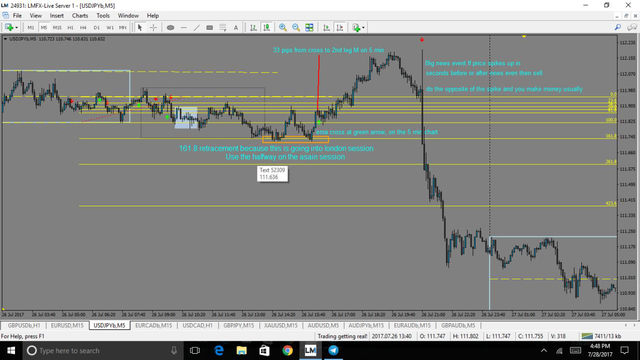Viewport: 640px width, 360px height.
Task: Open the Insert menu
Action: pos(57,16)
